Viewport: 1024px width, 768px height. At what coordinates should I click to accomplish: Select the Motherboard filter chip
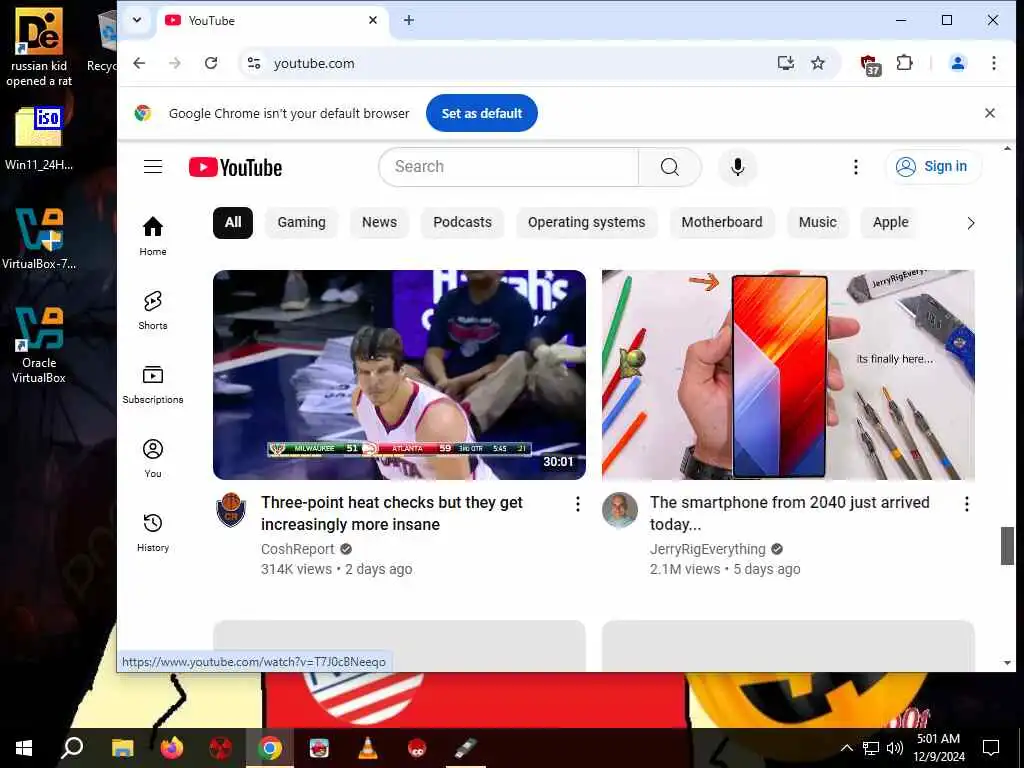(x=722, y=222)
